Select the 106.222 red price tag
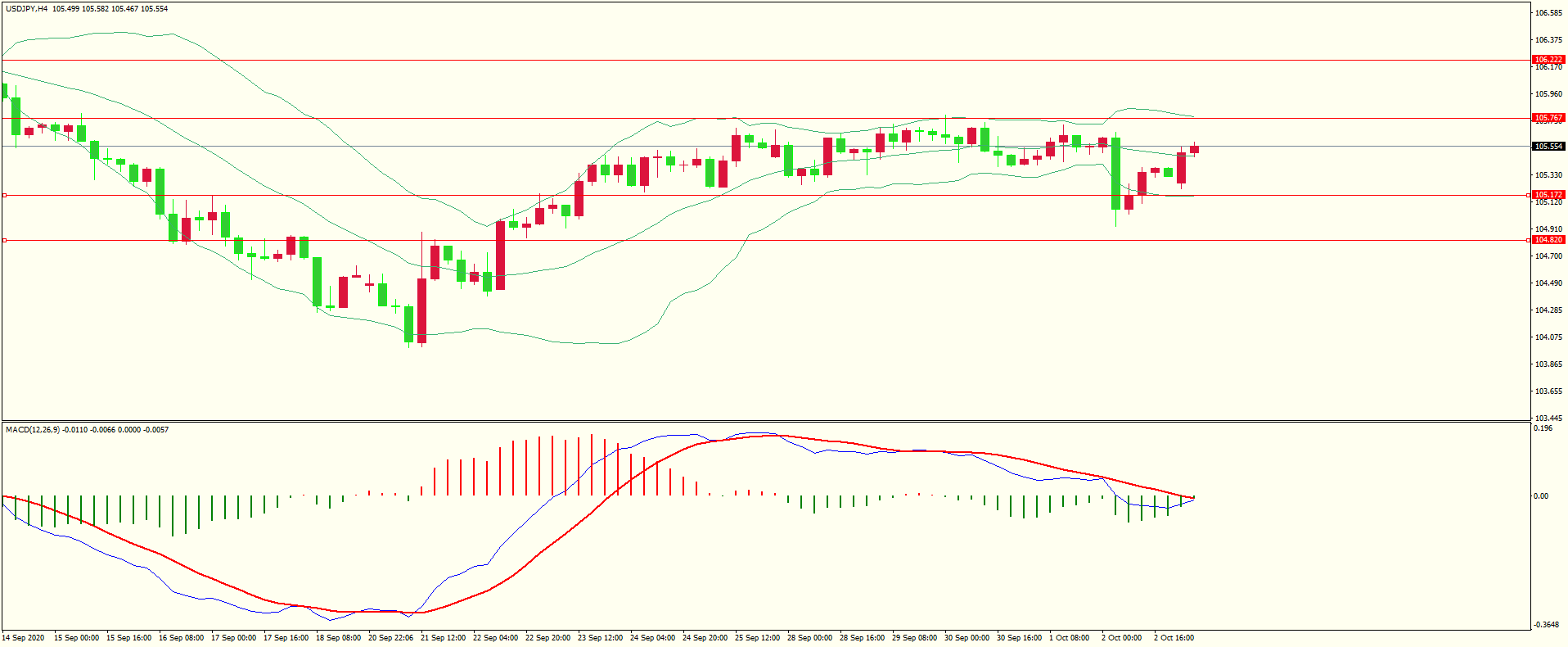 pos(1548,60)
